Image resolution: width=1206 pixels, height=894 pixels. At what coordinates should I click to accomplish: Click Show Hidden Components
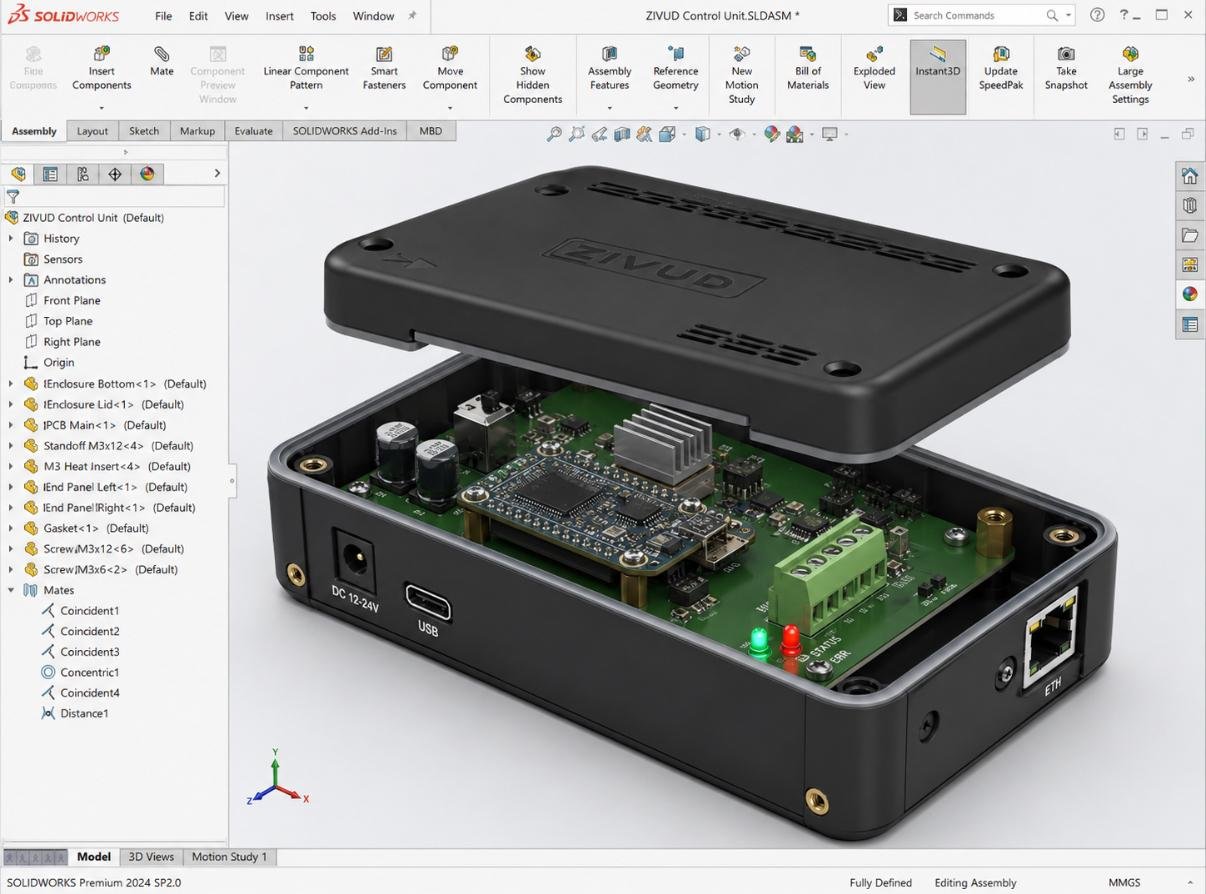[x=532, y=75]
